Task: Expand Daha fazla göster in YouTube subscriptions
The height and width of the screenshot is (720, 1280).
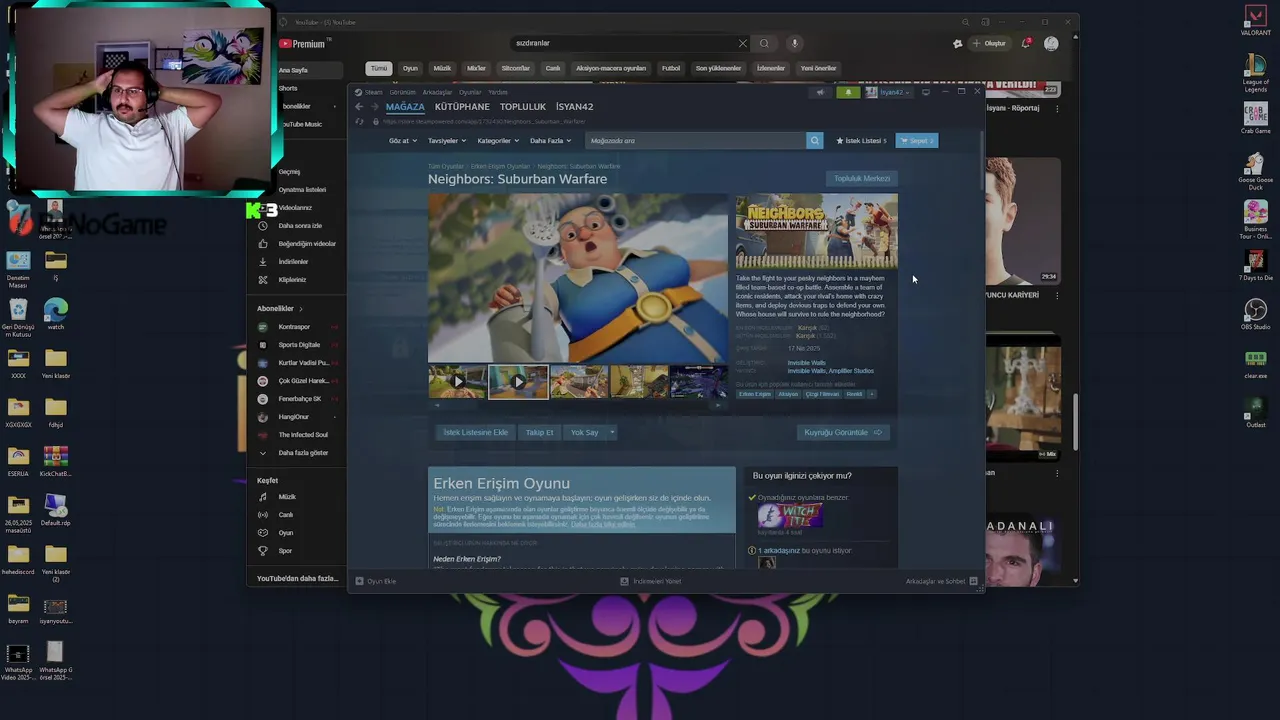Action: [295, 452]
